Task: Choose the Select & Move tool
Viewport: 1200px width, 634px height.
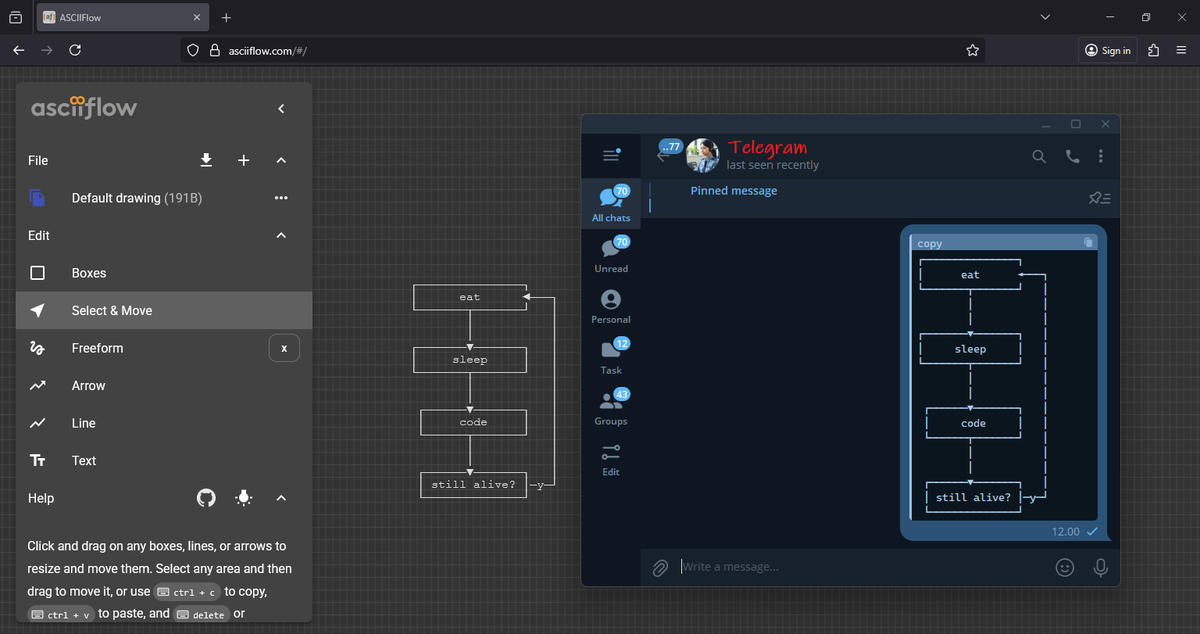Action: coord(164,310)
